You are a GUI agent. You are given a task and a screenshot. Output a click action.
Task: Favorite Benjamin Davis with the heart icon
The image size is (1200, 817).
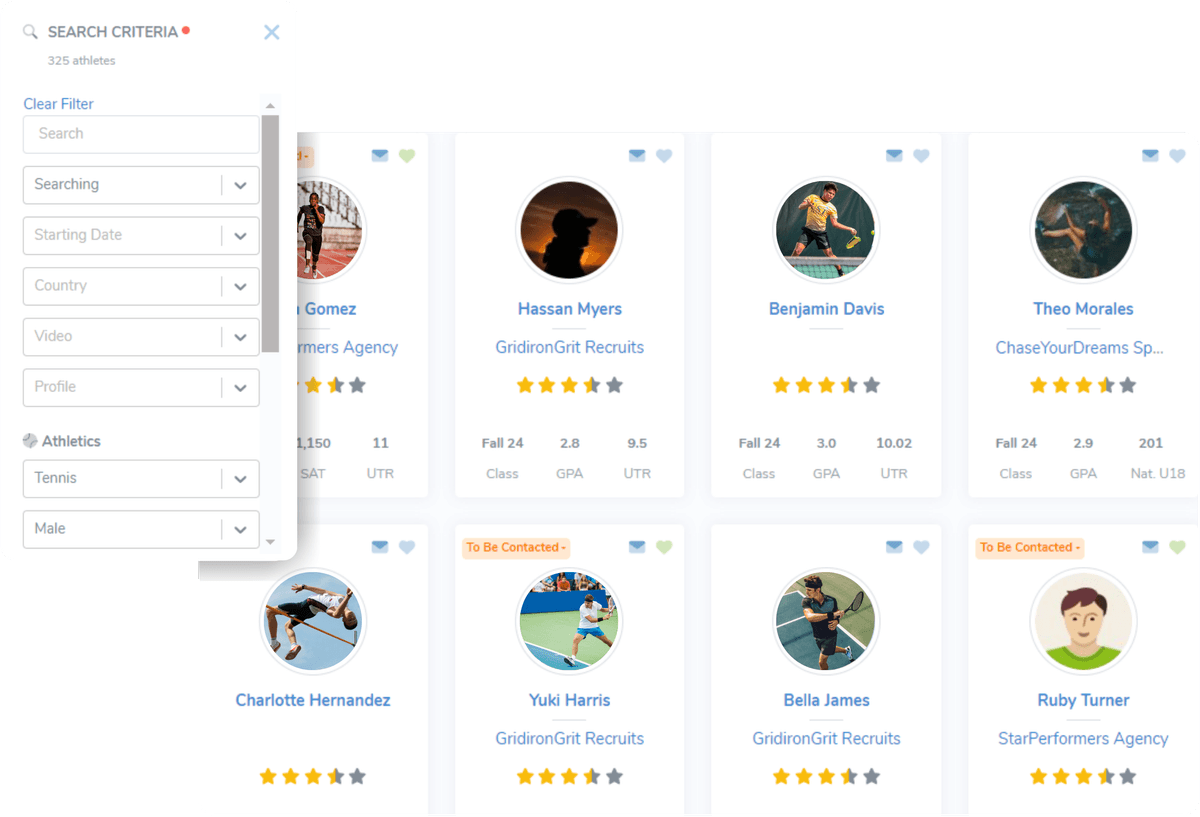pyautogui.click(x=921, y=156)
